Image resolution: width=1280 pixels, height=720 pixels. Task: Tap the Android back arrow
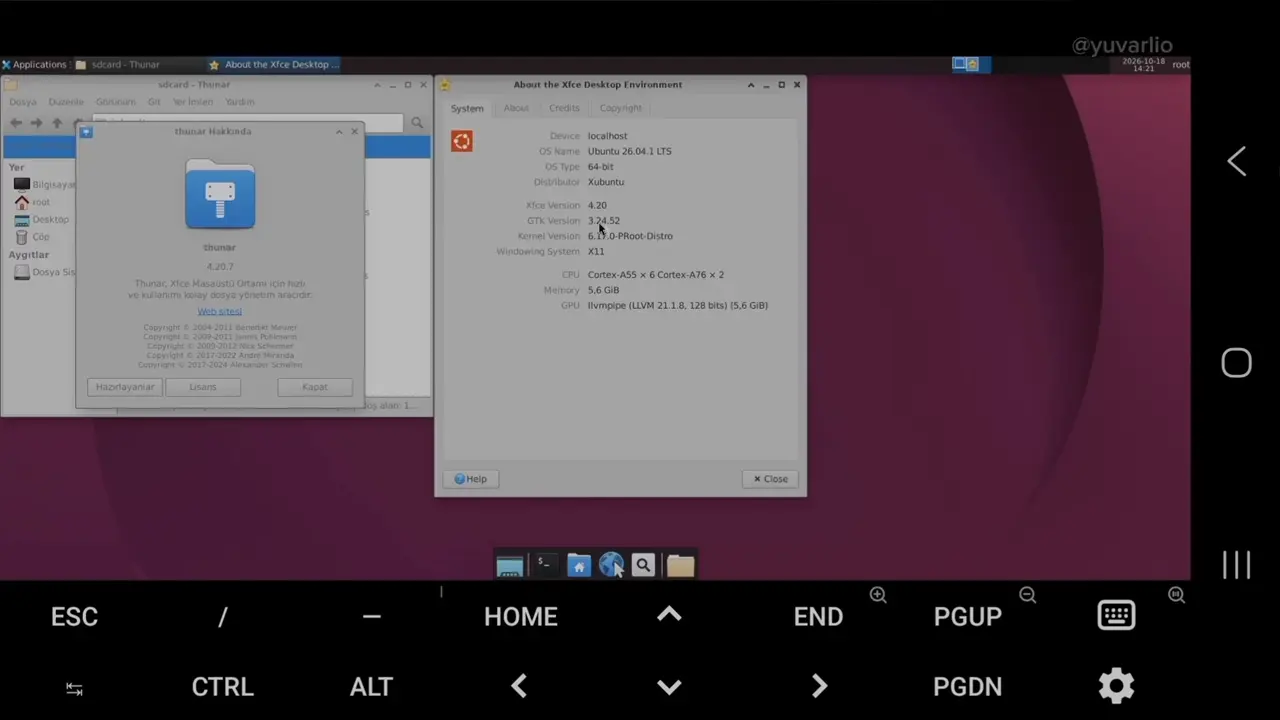tap(1237, 162)
